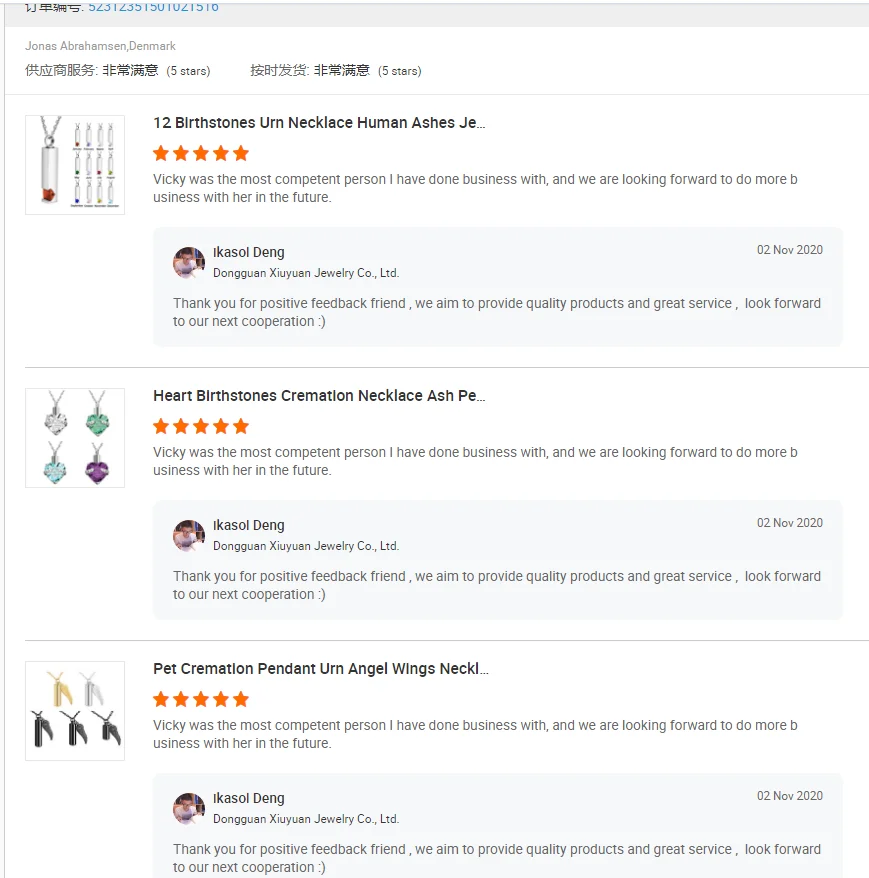The width and height of the screenshot is (869, 878).
Task: Click Ikasol Deng name in first reply
Action: tap(249, 253)
